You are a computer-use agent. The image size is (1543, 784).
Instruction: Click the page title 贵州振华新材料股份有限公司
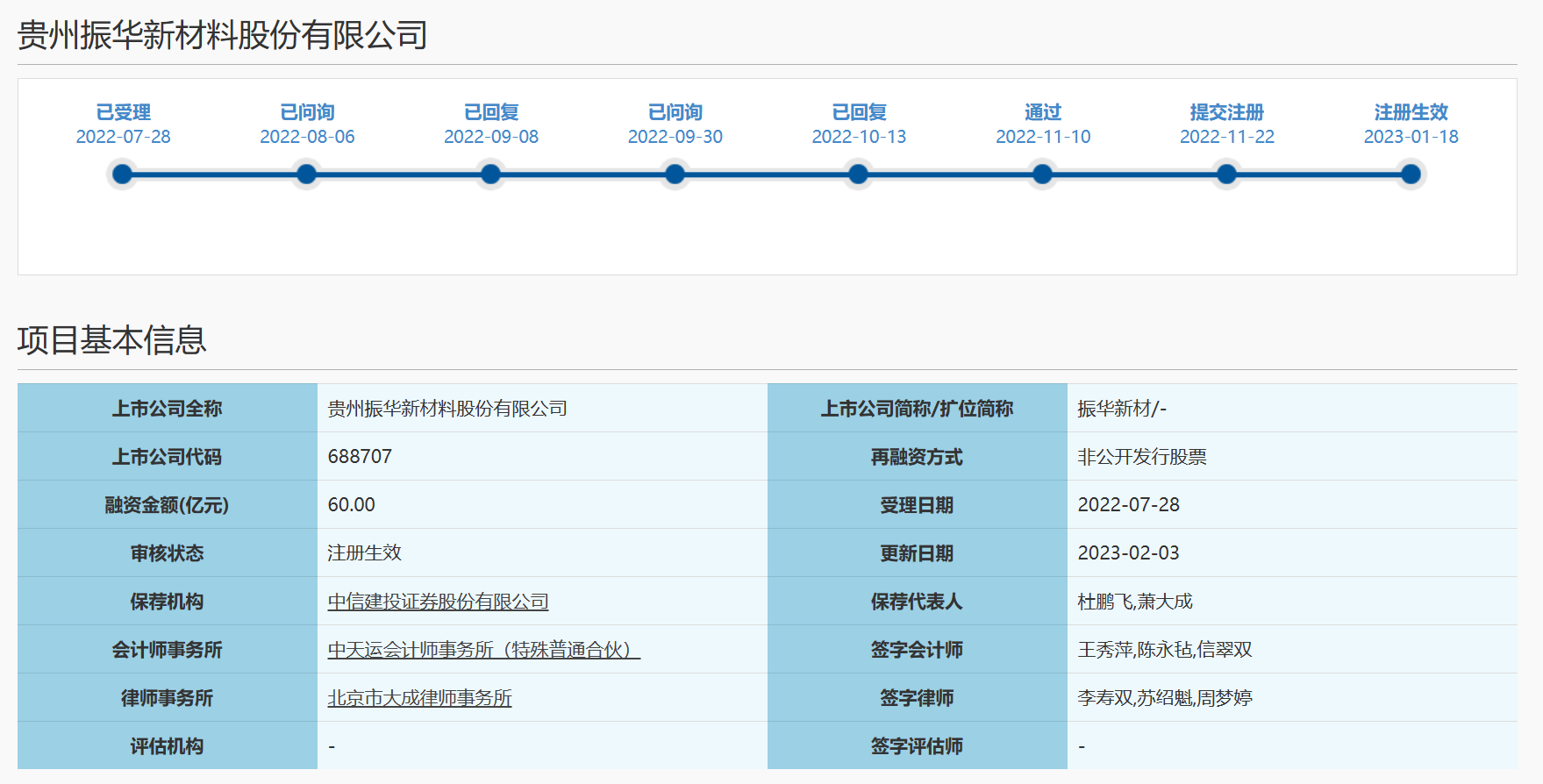(x=223, y=36)
